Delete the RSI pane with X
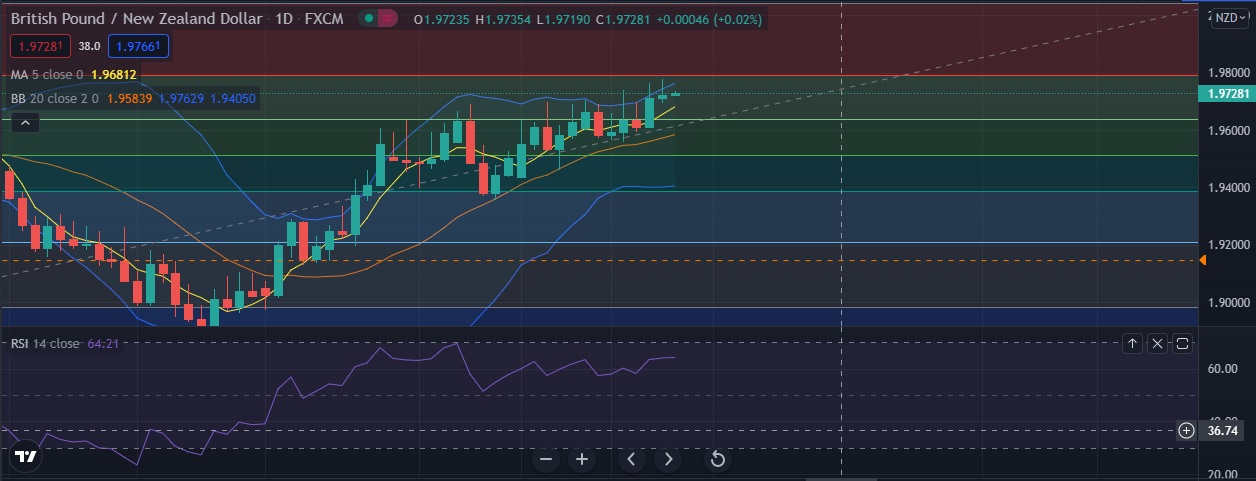 click(x=1157, y=344)
